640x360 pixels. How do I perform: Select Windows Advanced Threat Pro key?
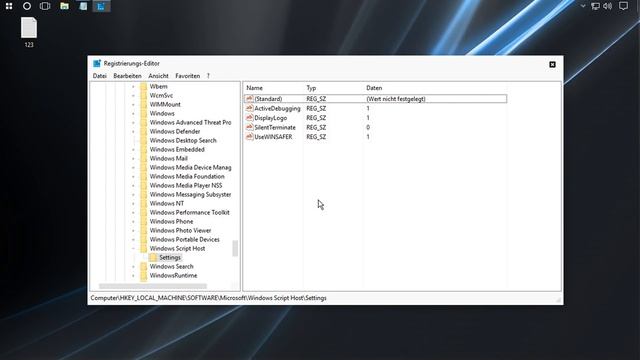click(x=190, y=122)
